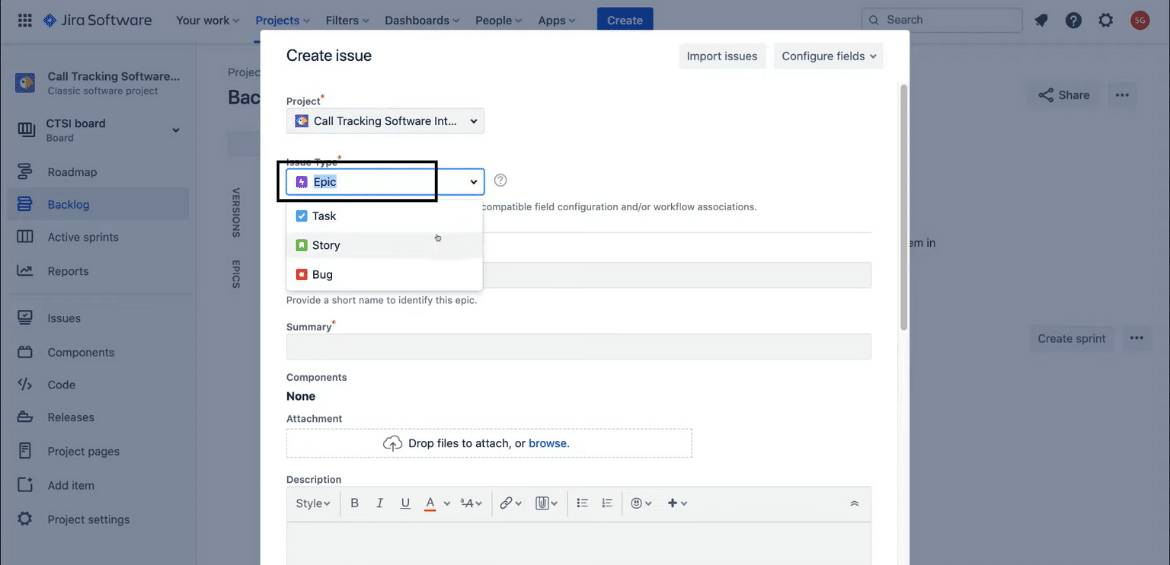Open the People menu

(x=499, y=20)
